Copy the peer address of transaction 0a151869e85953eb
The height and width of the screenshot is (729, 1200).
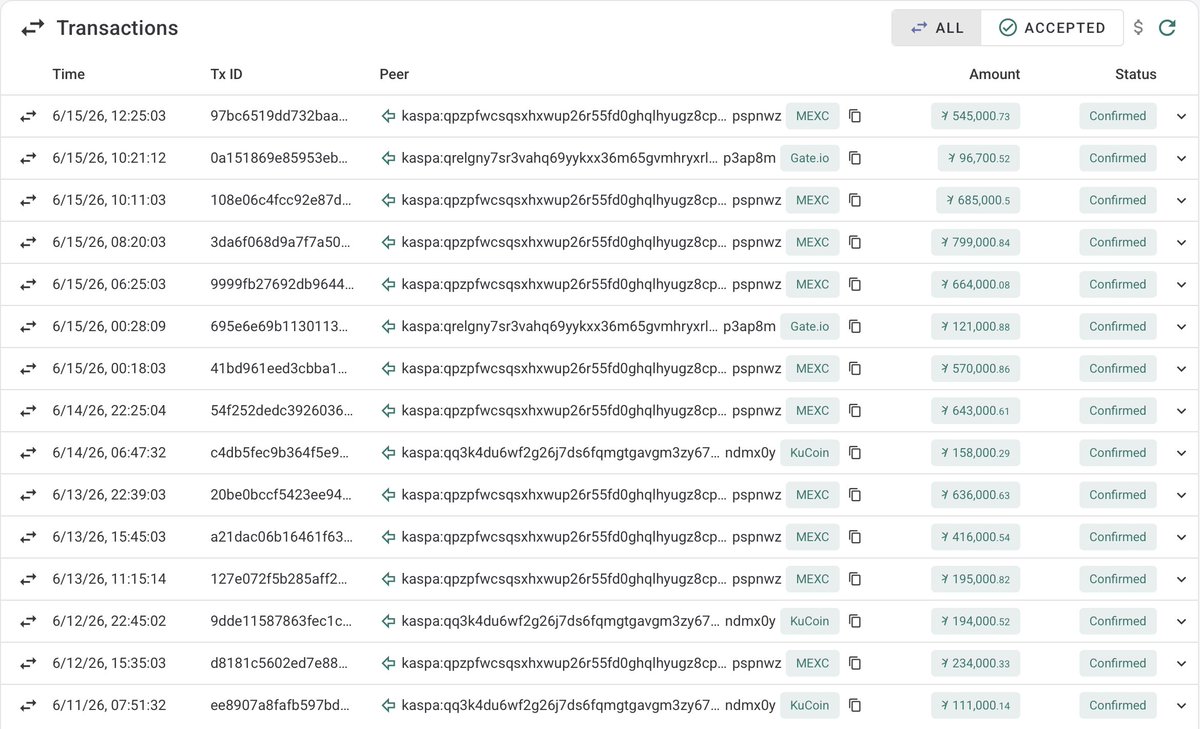[855, 158]
